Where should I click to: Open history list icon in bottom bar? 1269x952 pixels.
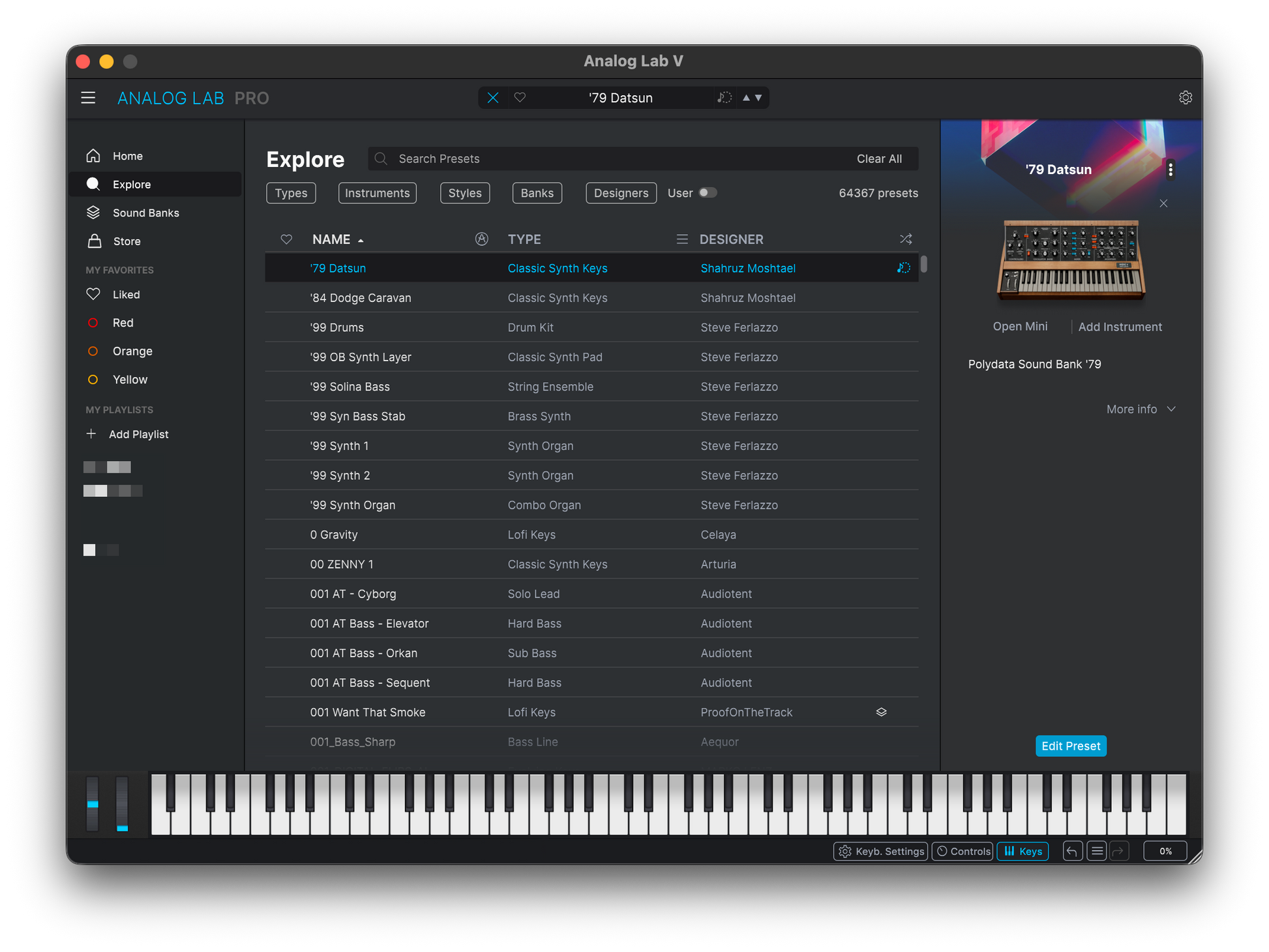click(x=1097, y=851)
